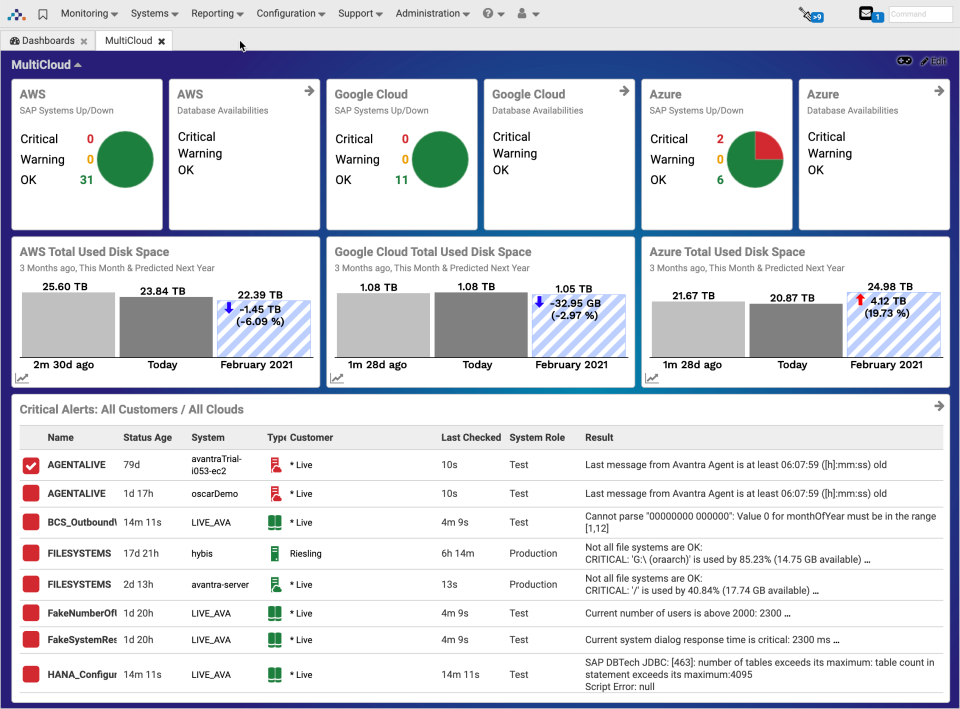Click the arrow icon on the Critical Alerts panel

click(x=938, y=406)
